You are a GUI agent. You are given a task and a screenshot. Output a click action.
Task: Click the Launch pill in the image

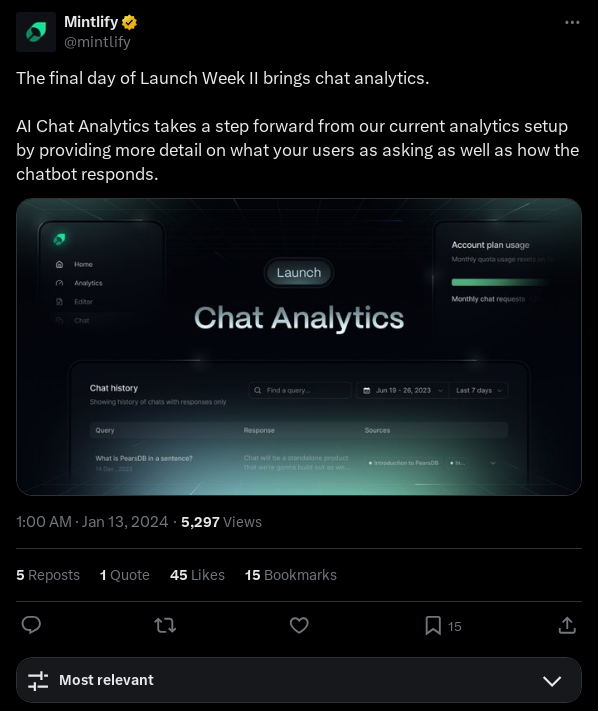299,273
